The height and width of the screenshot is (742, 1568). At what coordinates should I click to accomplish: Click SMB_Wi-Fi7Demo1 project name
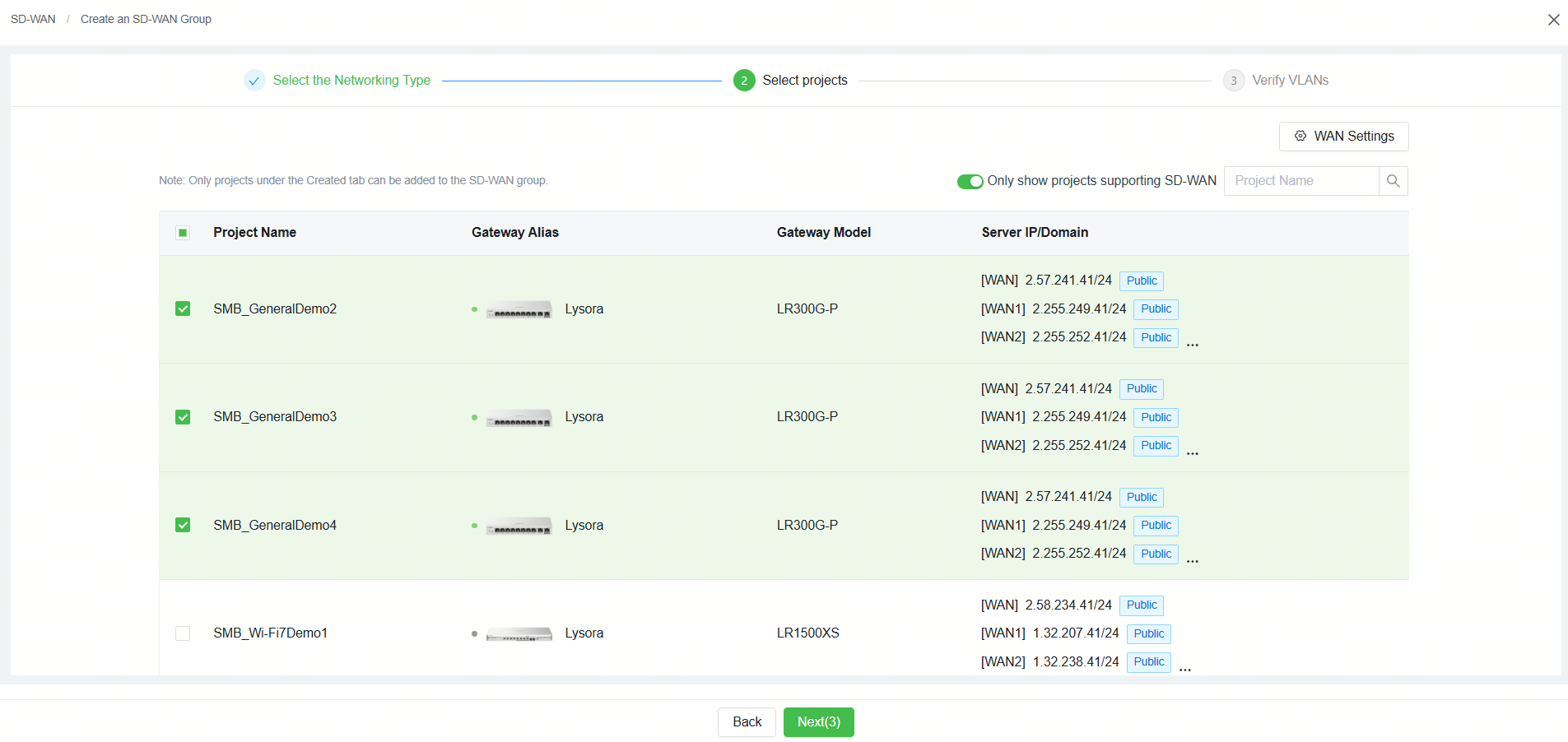pyautogui.click(x=271, y=633)
